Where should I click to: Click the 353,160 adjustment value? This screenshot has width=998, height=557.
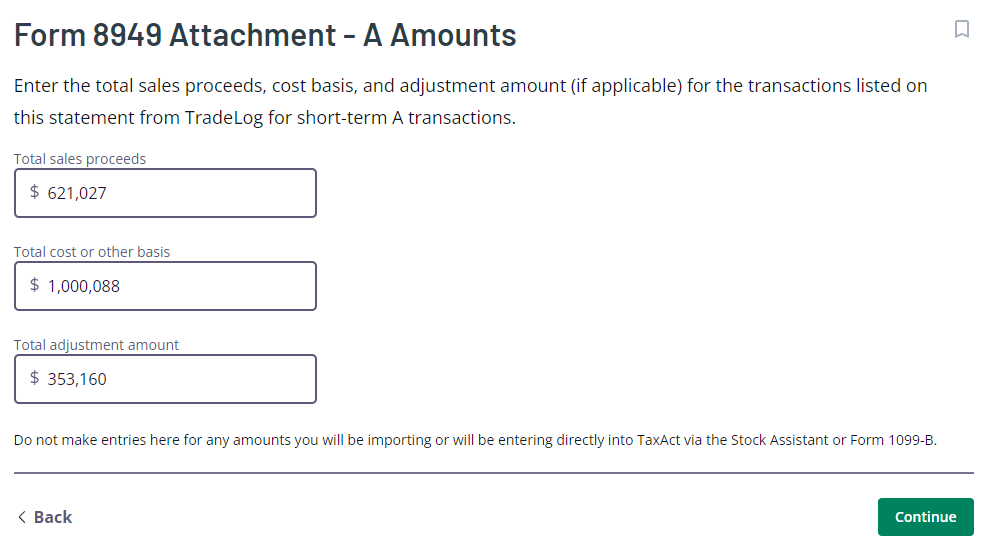(77, 379)
